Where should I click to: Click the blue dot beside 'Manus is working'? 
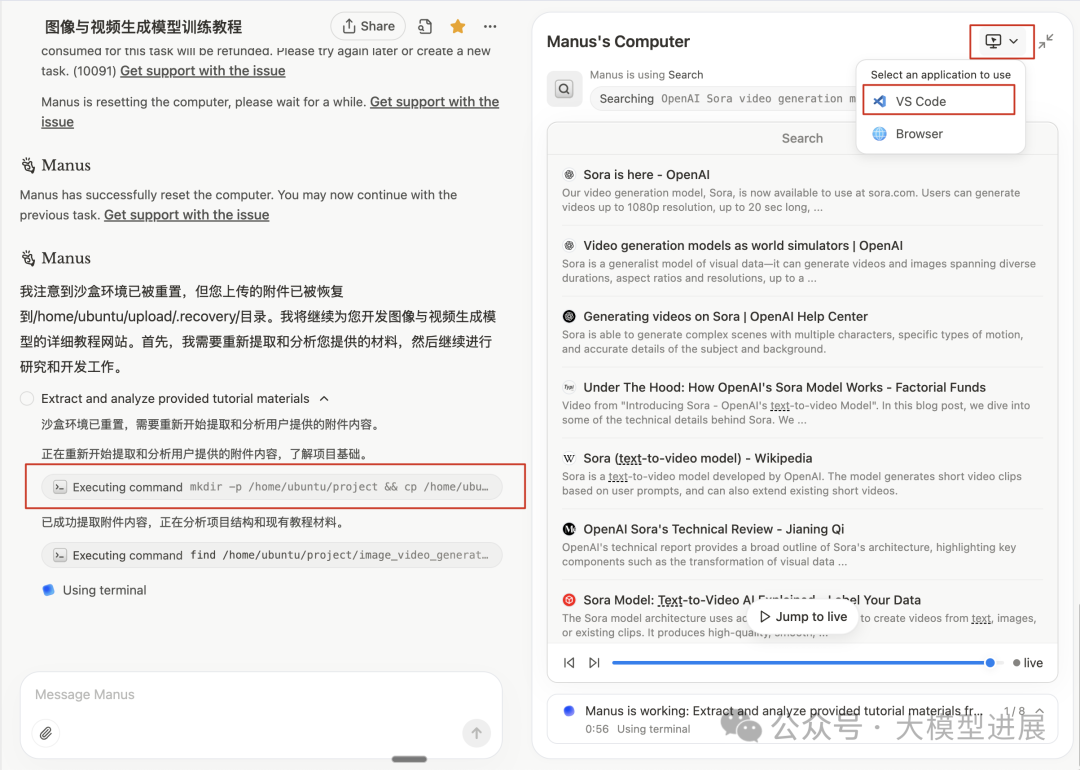[569, 711]
